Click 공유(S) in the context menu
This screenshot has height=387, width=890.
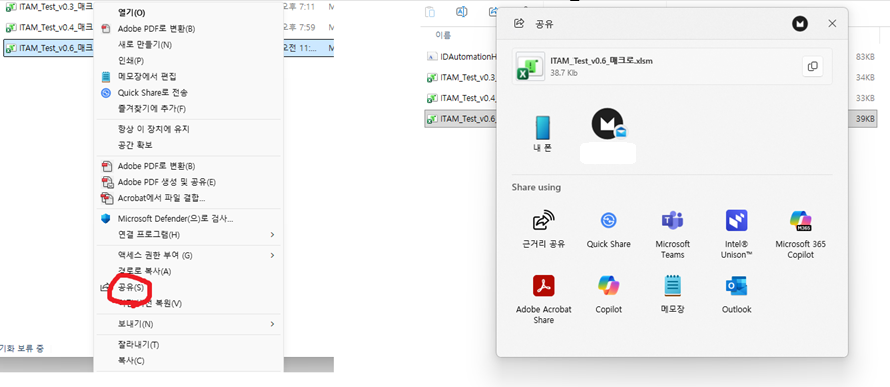(131, 288)
